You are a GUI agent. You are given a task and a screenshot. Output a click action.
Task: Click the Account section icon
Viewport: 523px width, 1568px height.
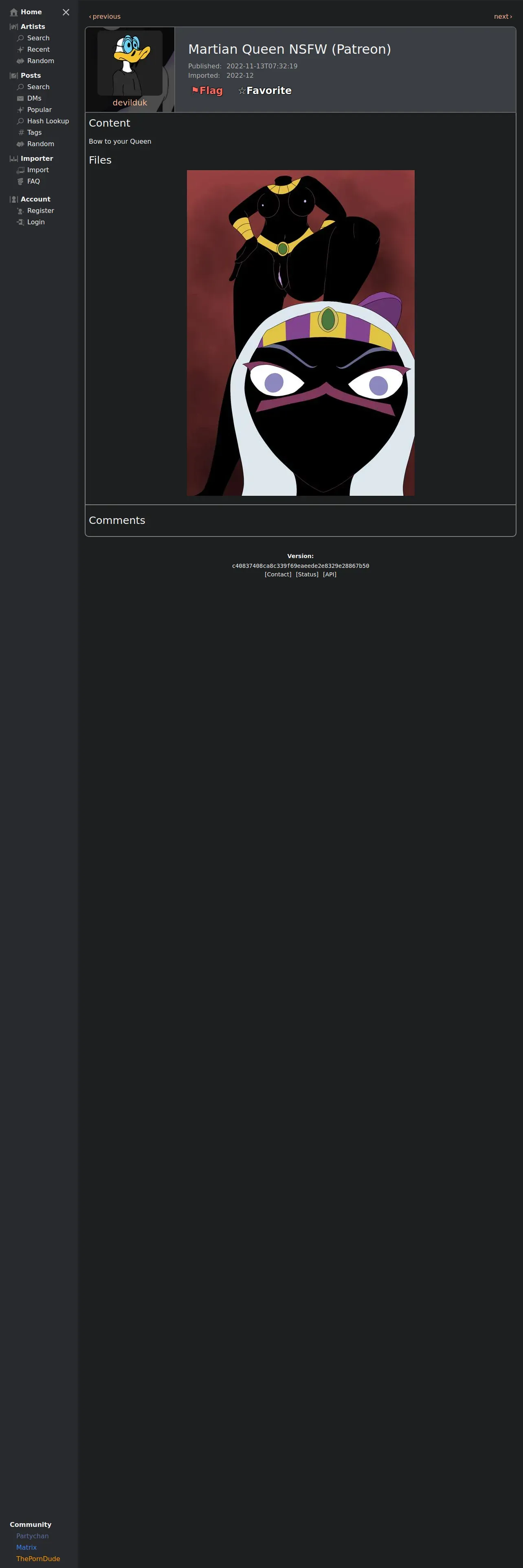[x=14, y=199]
